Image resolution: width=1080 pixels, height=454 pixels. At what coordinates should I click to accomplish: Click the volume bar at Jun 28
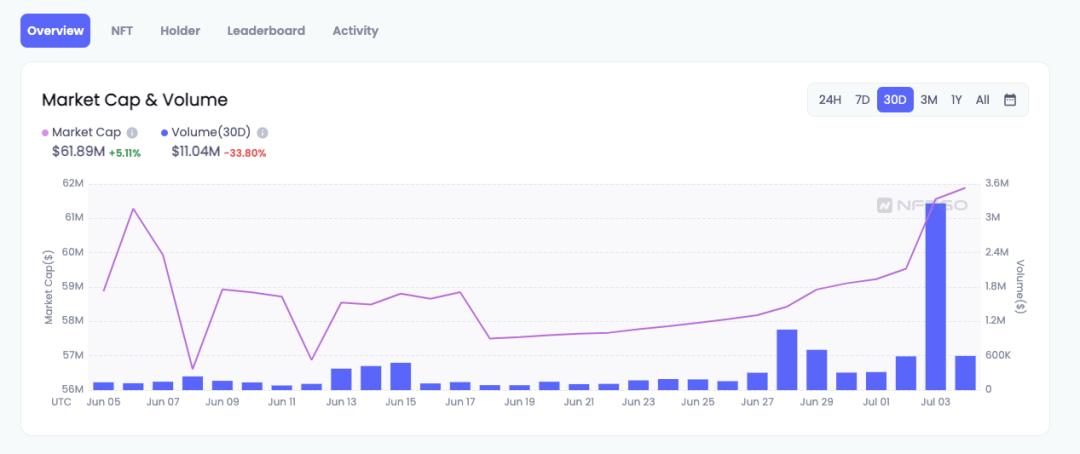[786, 360]
